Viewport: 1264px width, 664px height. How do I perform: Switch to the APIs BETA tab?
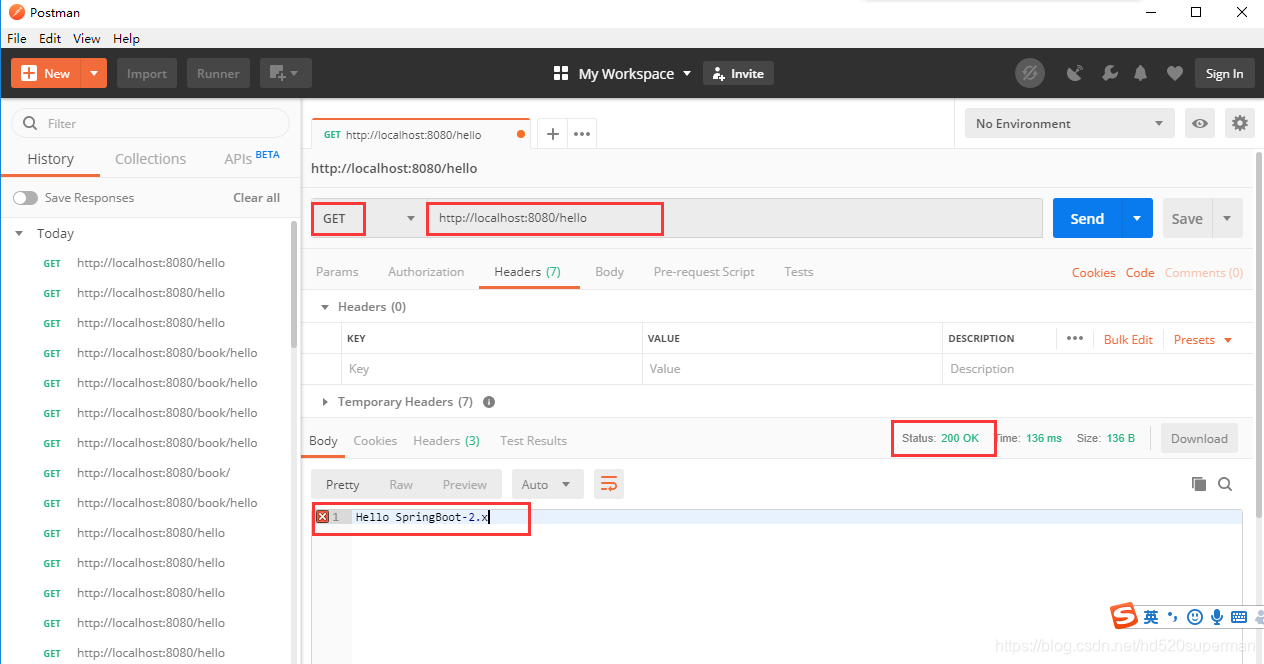click(x=251, y=158)
